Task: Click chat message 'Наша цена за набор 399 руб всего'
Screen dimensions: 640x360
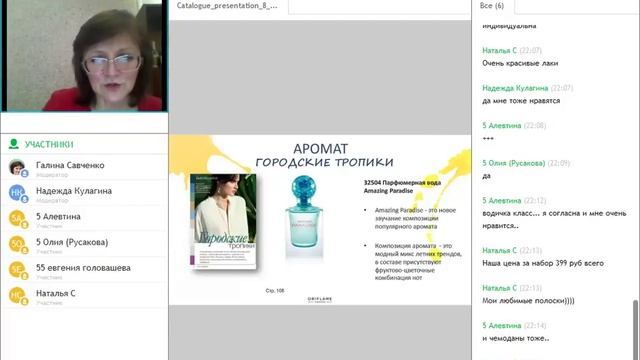Action: 543,263
